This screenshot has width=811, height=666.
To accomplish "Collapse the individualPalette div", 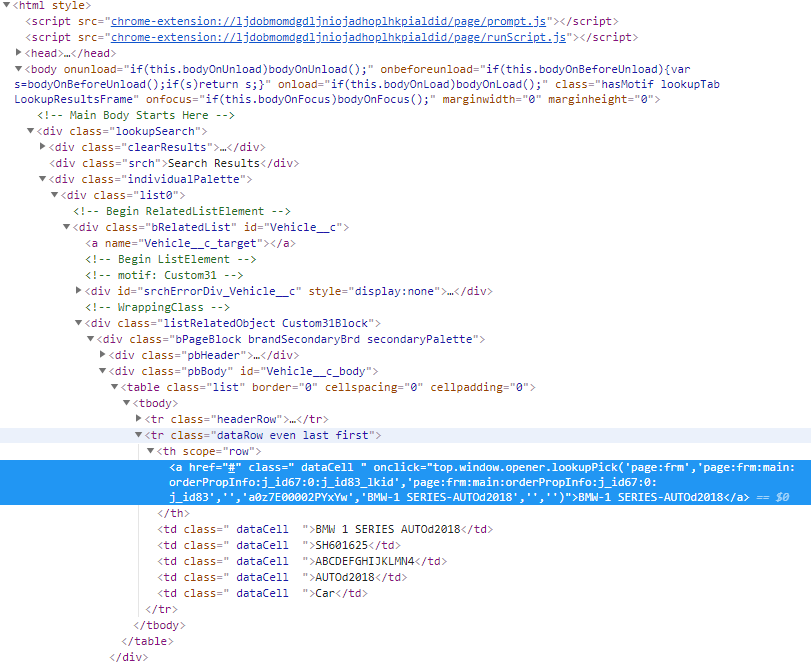I will pos(42,179).
